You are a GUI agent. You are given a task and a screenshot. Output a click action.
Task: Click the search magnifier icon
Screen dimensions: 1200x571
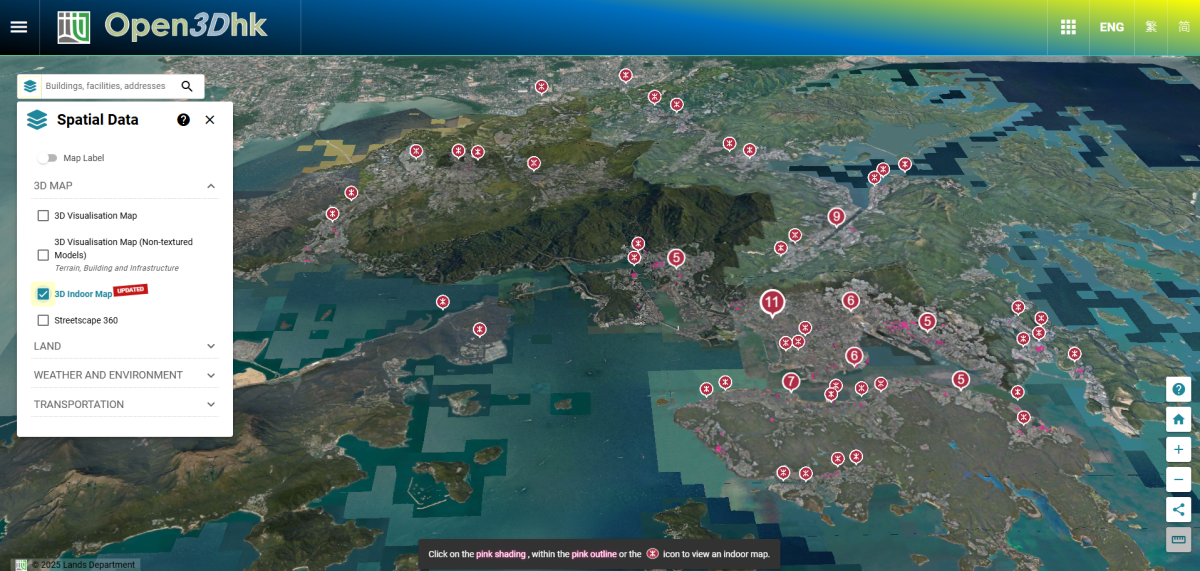[187, 86]
